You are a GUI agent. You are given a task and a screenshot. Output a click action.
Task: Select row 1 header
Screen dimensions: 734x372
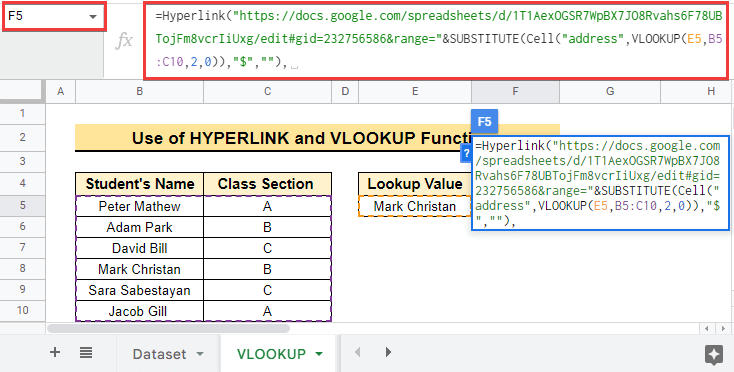pyautogui.click(x=22, y=113)
